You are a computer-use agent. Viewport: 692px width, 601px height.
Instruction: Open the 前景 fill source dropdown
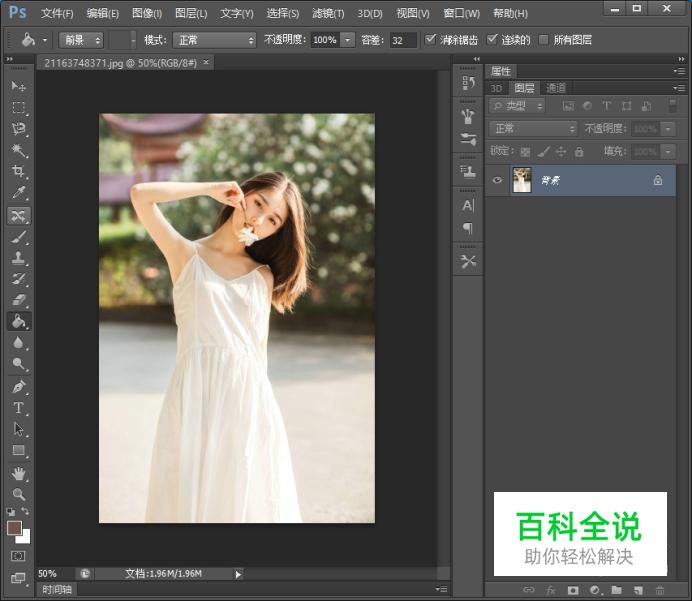[81, 40]
